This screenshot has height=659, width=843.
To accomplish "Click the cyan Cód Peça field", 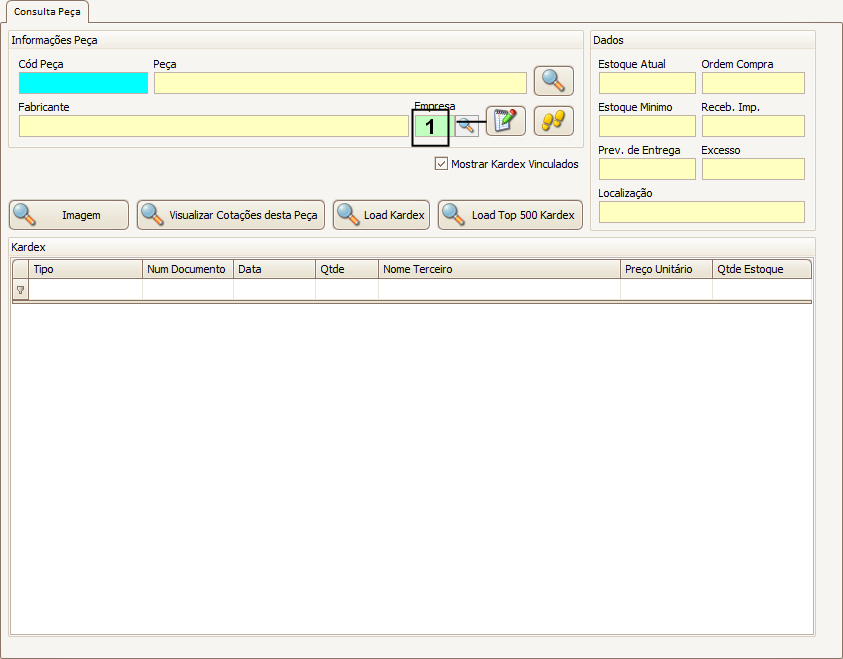I will point(83,83).
